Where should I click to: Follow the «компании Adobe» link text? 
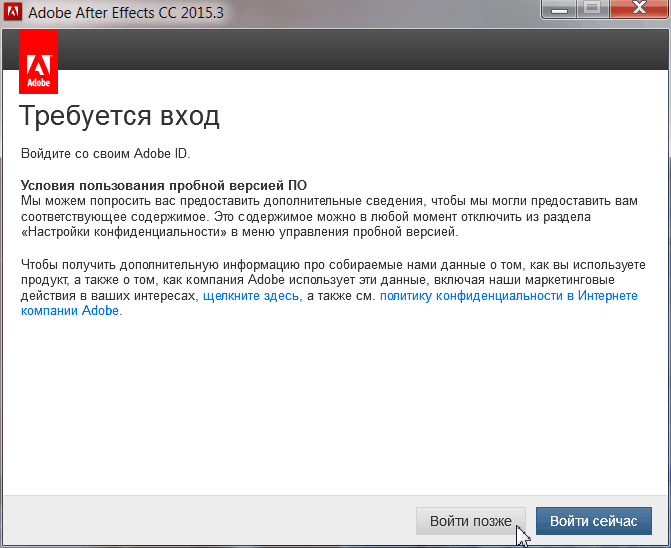(69, 311)
